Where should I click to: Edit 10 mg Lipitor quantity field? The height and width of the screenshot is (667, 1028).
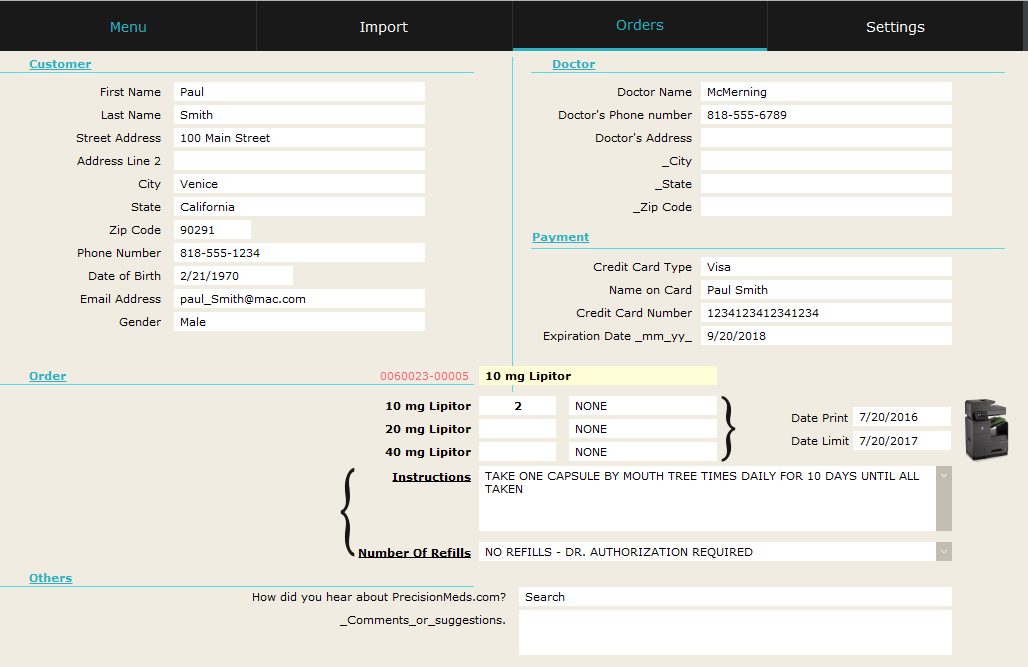pyautogui.click(x=517, y=406)
